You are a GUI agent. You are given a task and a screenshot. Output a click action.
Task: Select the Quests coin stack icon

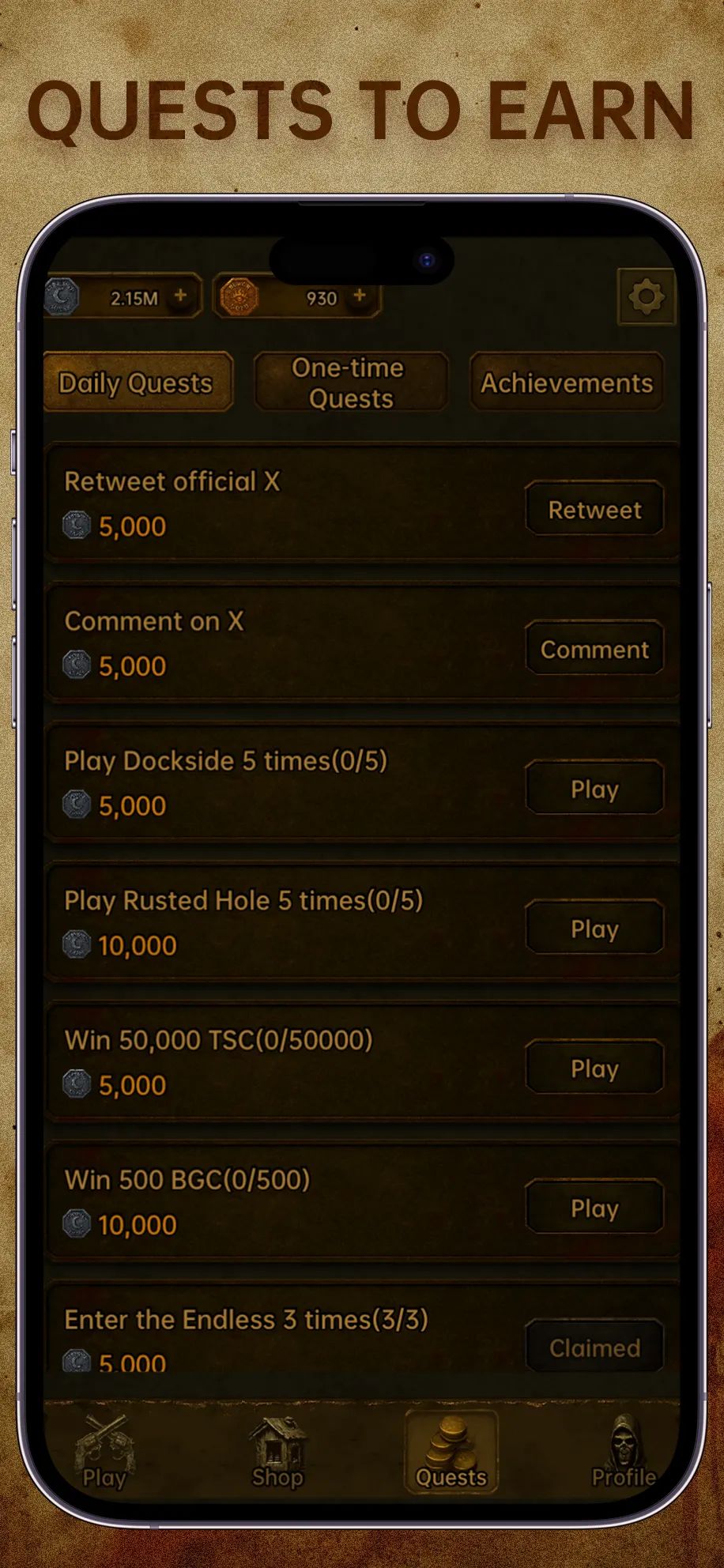point(451,1451)
